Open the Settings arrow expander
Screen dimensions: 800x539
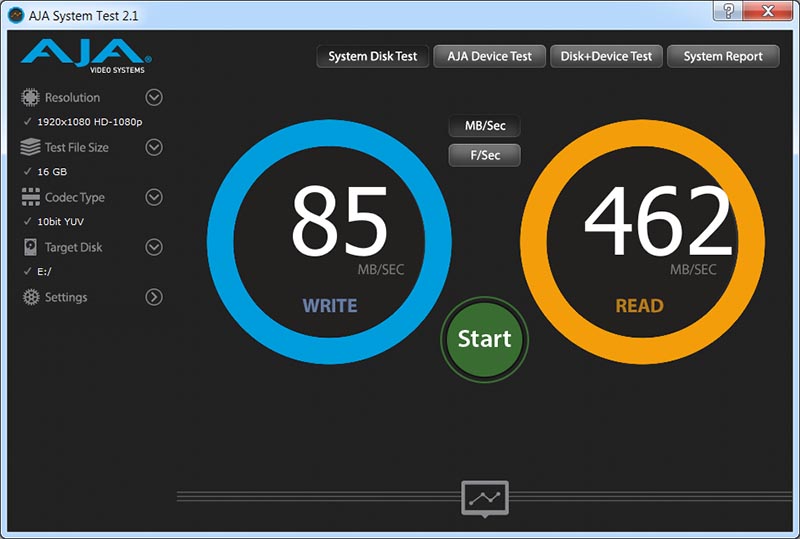[154, 297]
